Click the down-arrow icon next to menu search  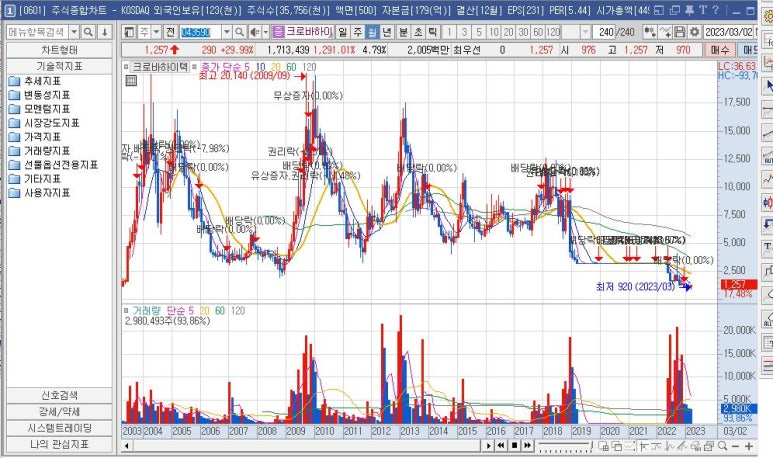coord(105,32)
